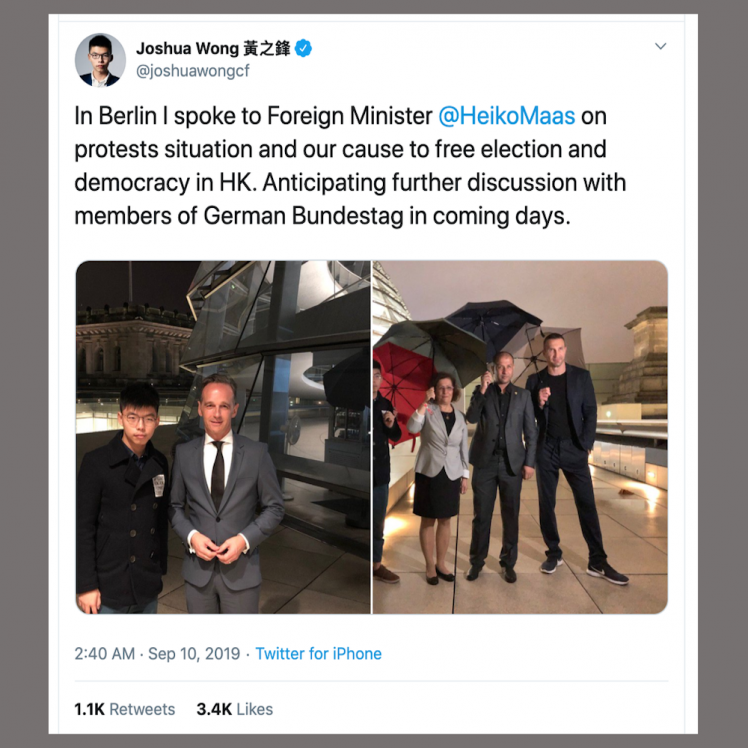Open left photo of two men

223,437
